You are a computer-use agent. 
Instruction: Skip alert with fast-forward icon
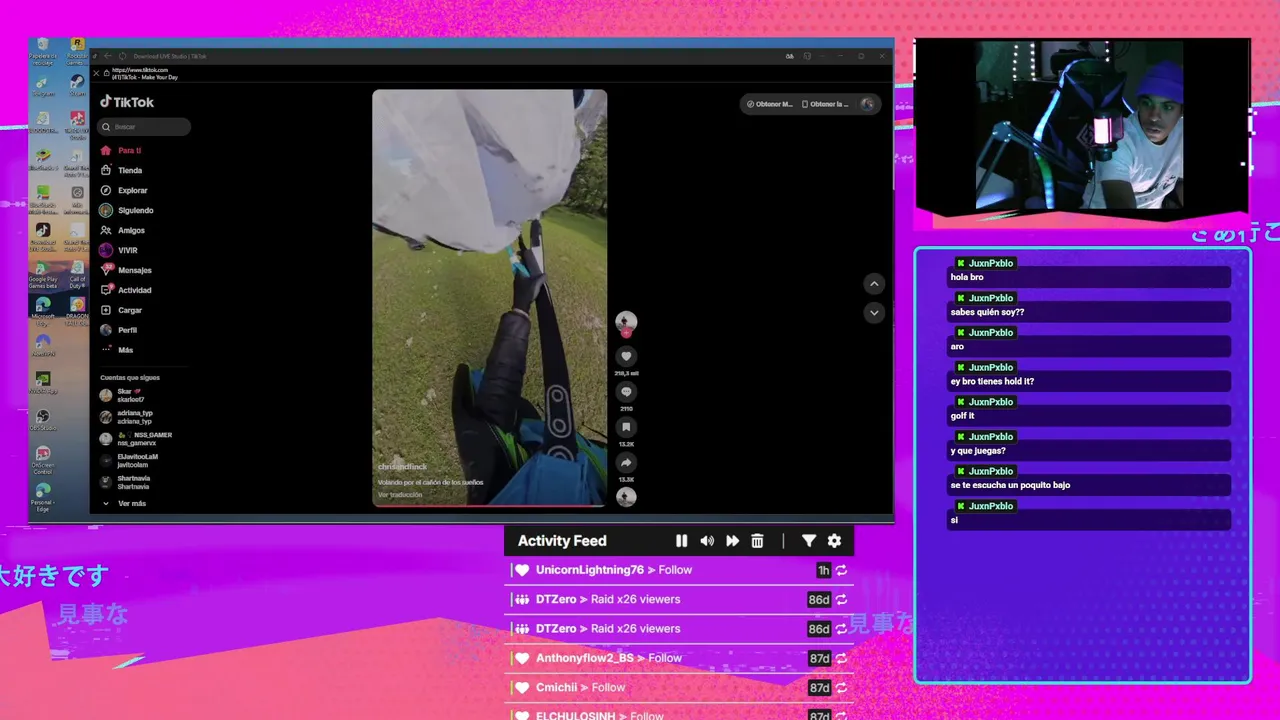click(x=732, y=541)
